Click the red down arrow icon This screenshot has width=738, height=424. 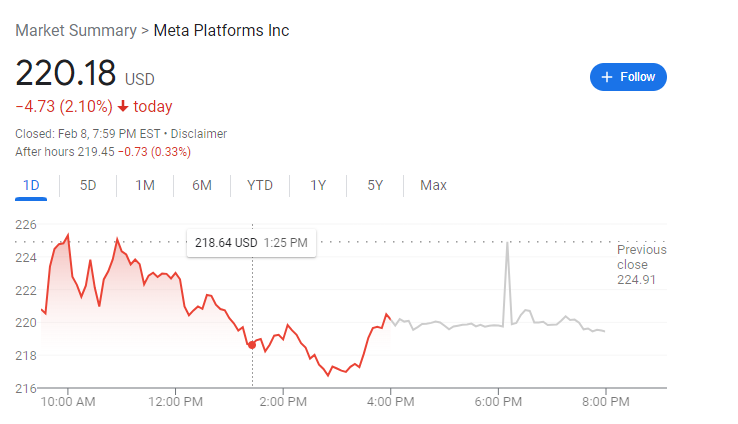[123, 107]
